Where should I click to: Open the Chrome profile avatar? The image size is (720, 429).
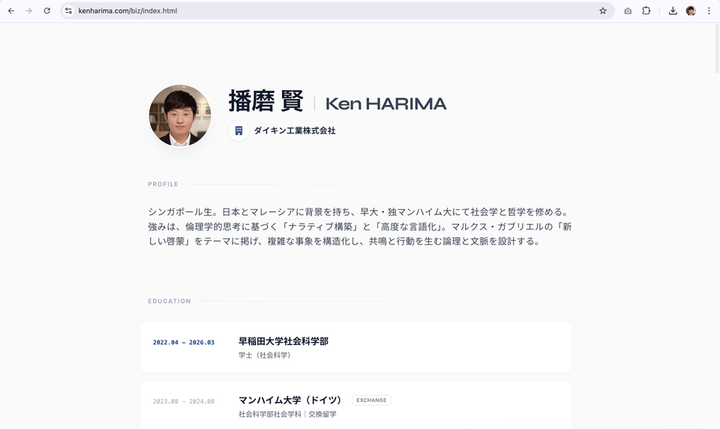691,11
